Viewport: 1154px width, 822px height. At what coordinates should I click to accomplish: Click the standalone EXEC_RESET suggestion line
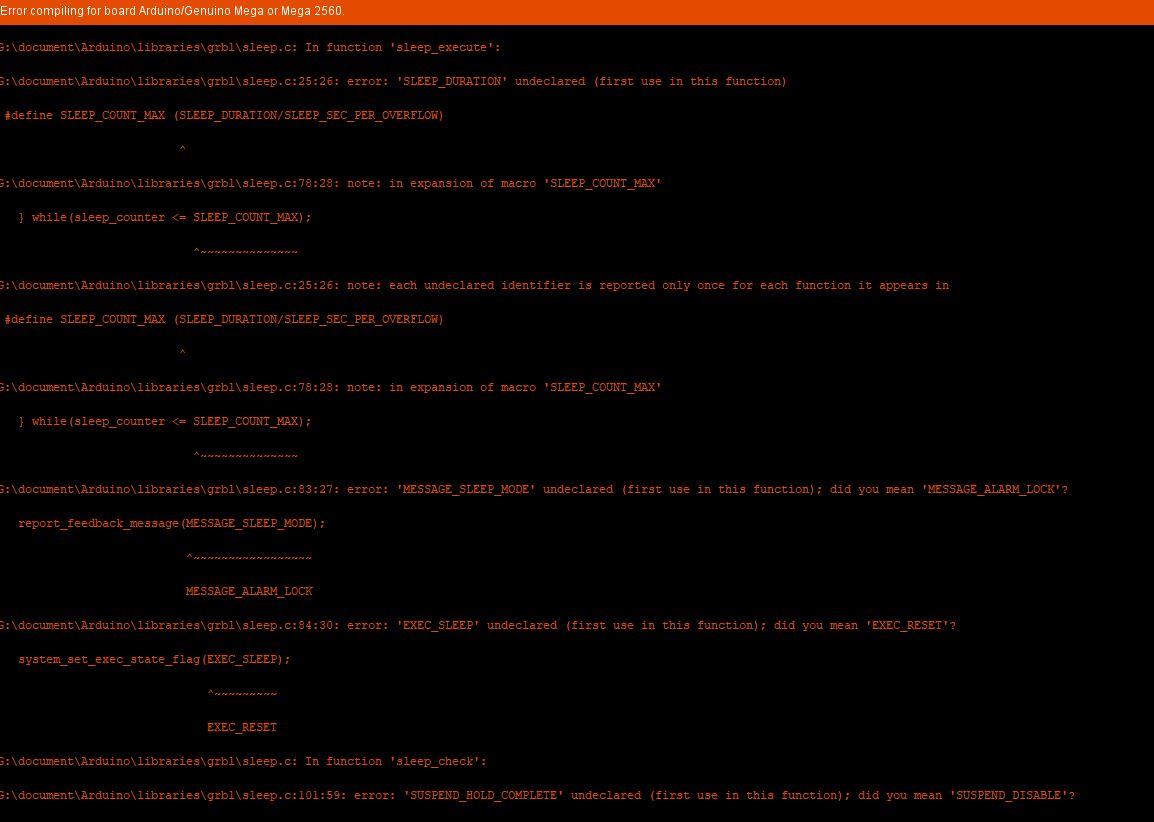point(242,727)
